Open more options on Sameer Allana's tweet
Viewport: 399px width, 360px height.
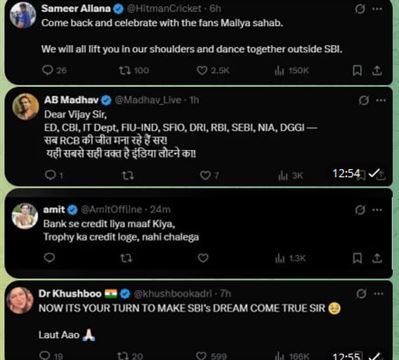(377, 9)
